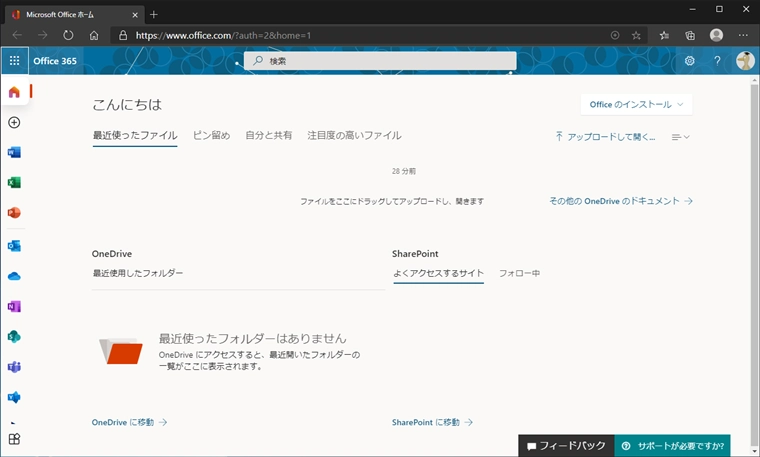Screen dimensions: 760x457
Task: Expand the Office のインストール dropdown
Action: point(636,104)
